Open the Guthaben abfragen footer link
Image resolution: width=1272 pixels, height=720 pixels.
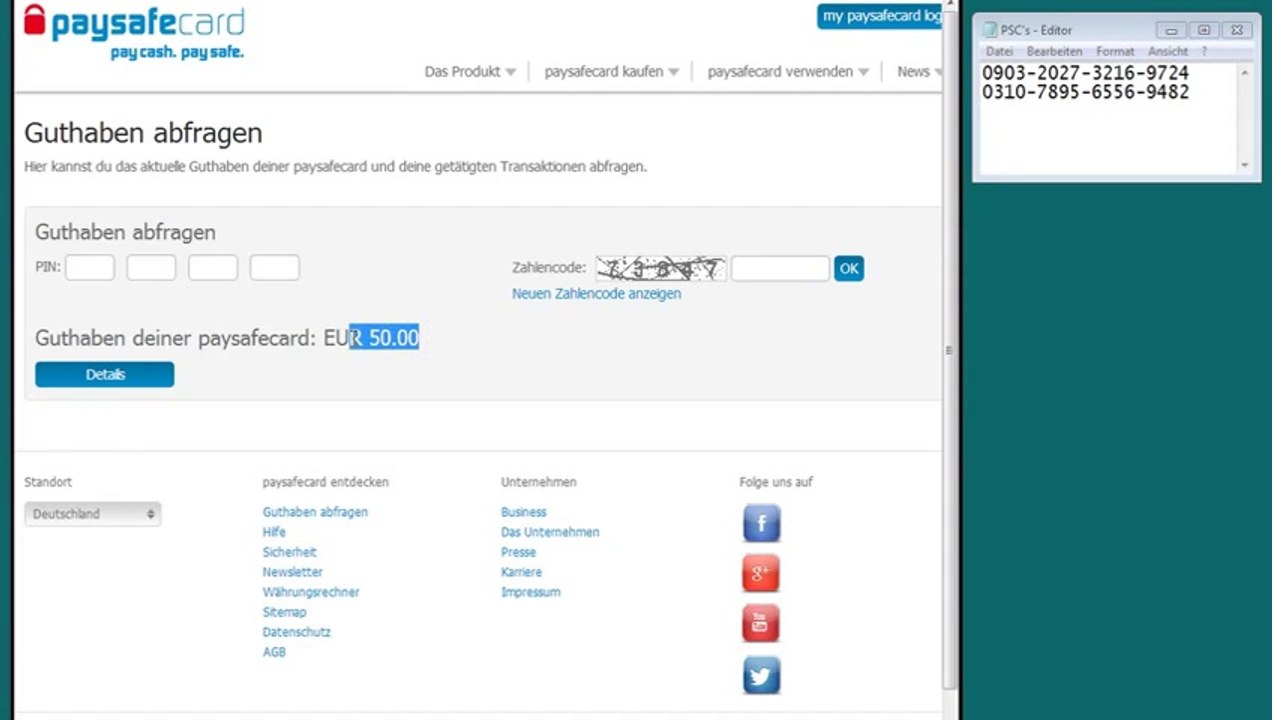[315, 512]
